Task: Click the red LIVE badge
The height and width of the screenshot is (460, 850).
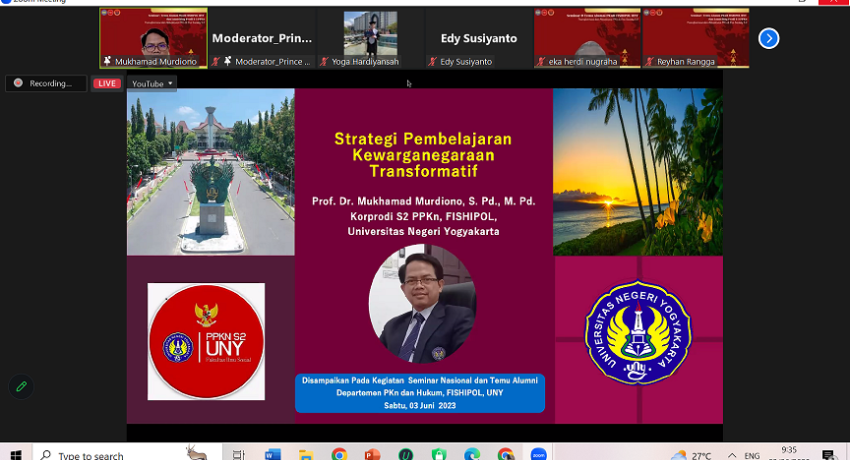Action: (107, 83)
